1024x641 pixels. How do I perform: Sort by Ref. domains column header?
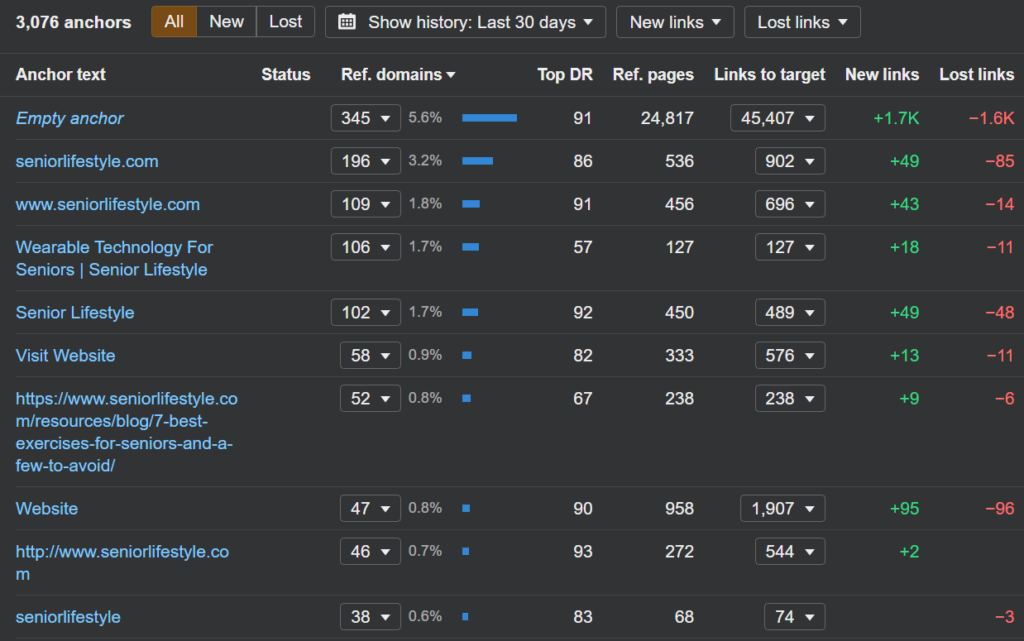point(398,74)
